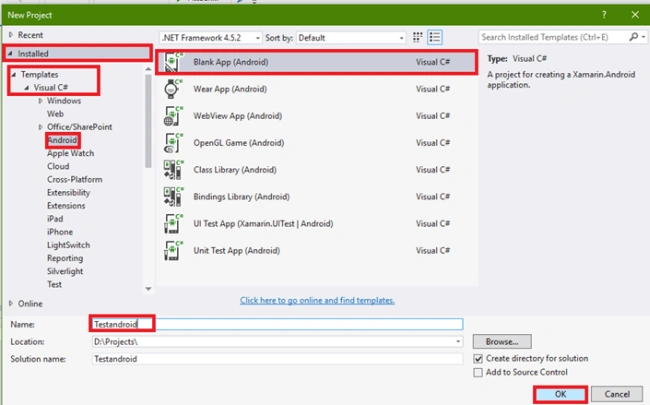Click the tree scrollbar up arrow
Viewport: 650px width, 405px height.
click(x=148, y=69)
